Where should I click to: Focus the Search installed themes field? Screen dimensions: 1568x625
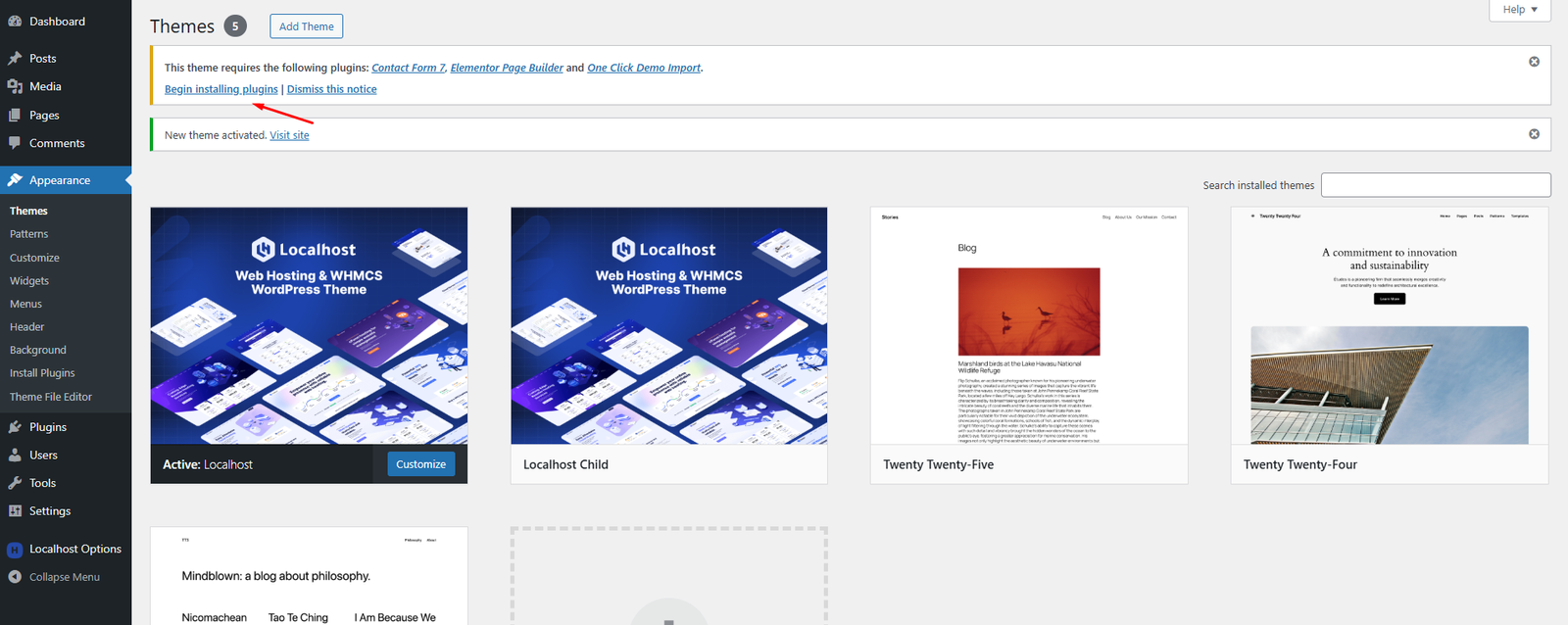[1435, 185]
